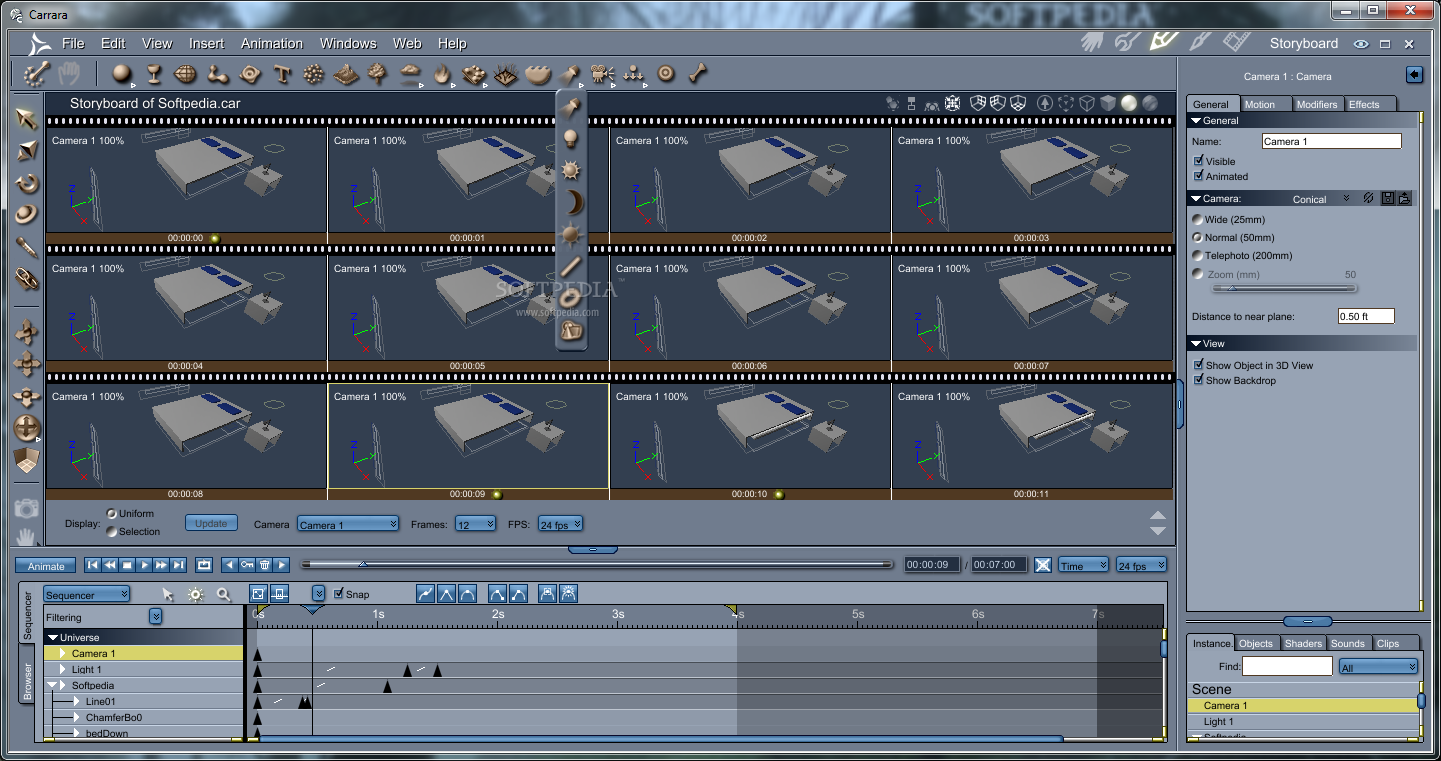Click the target helper object tool
This screenshot has height=761, width=1441.
tap(666, 73)
